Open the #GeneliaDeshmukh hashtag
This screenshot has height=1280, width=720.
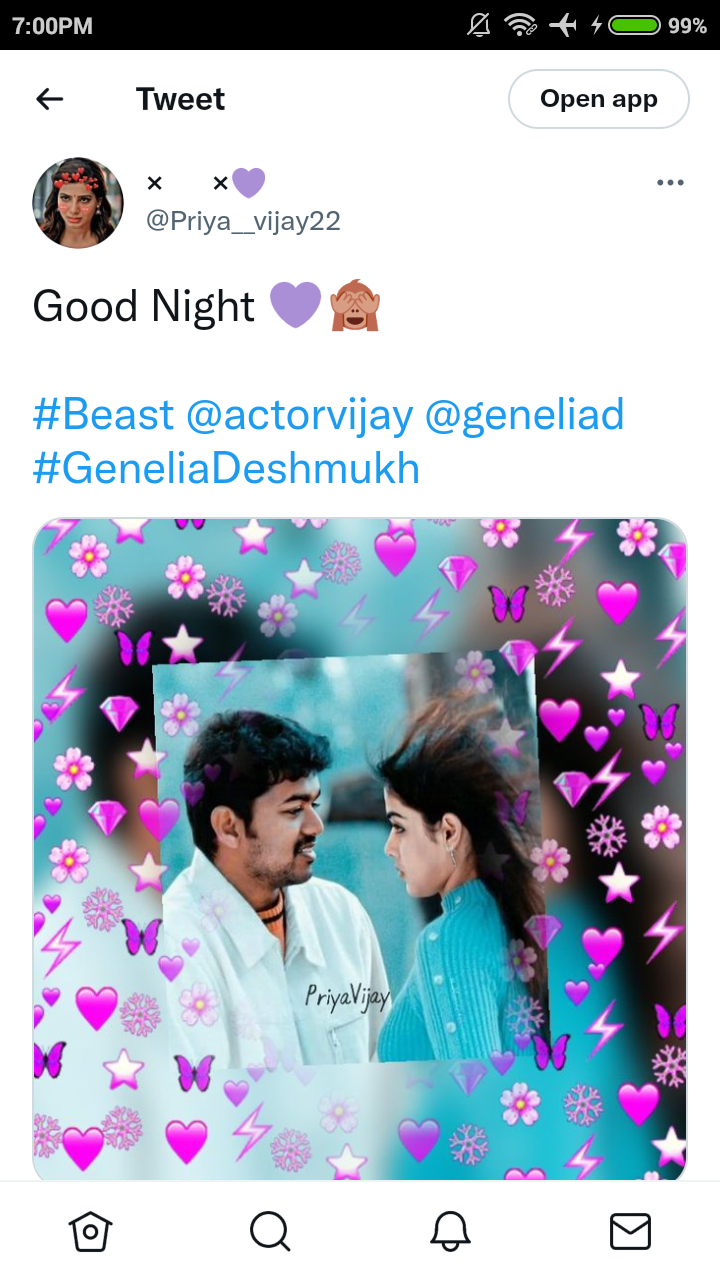[227, 469]
